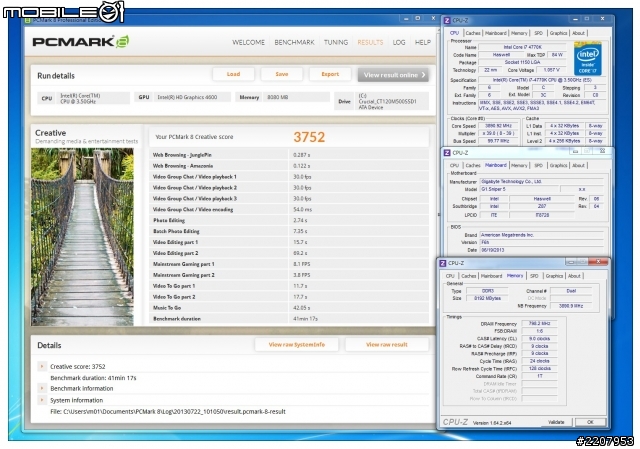Open Memory tab in top CPU-Z window
The image size is (640, 449).
[x=519, y=33]
